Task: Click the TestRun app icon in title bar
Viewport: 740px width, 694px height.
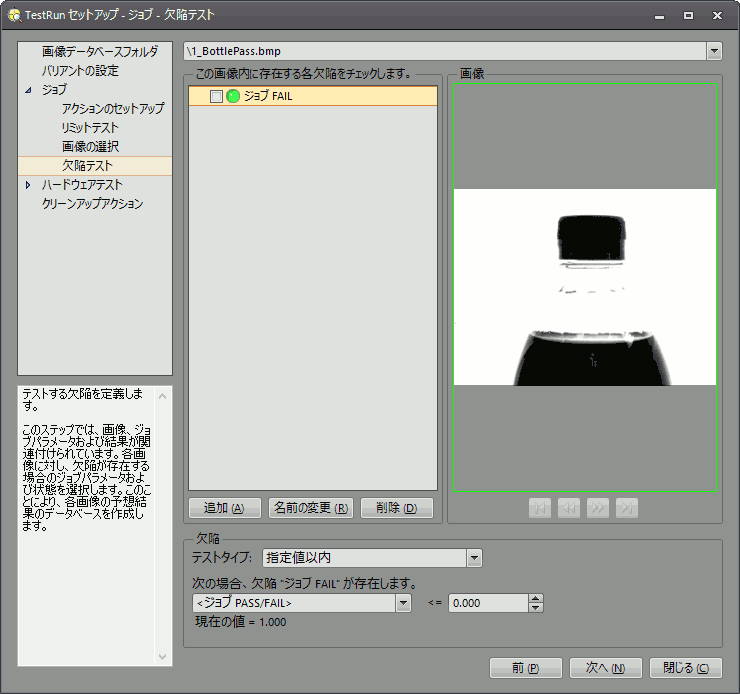Action: click(x=14, y=15)
